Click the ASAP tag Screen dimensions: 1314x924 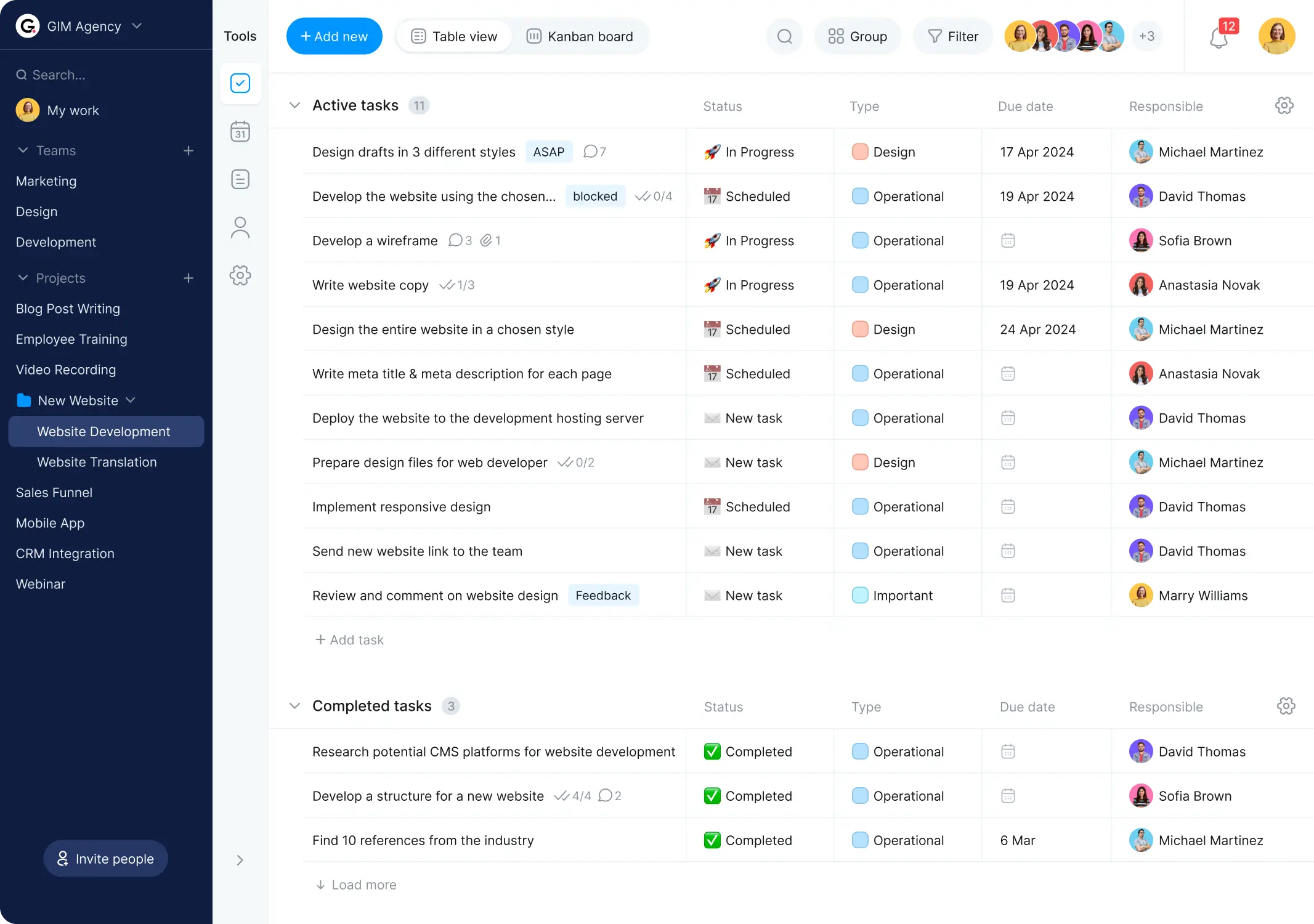click(549, 152)
